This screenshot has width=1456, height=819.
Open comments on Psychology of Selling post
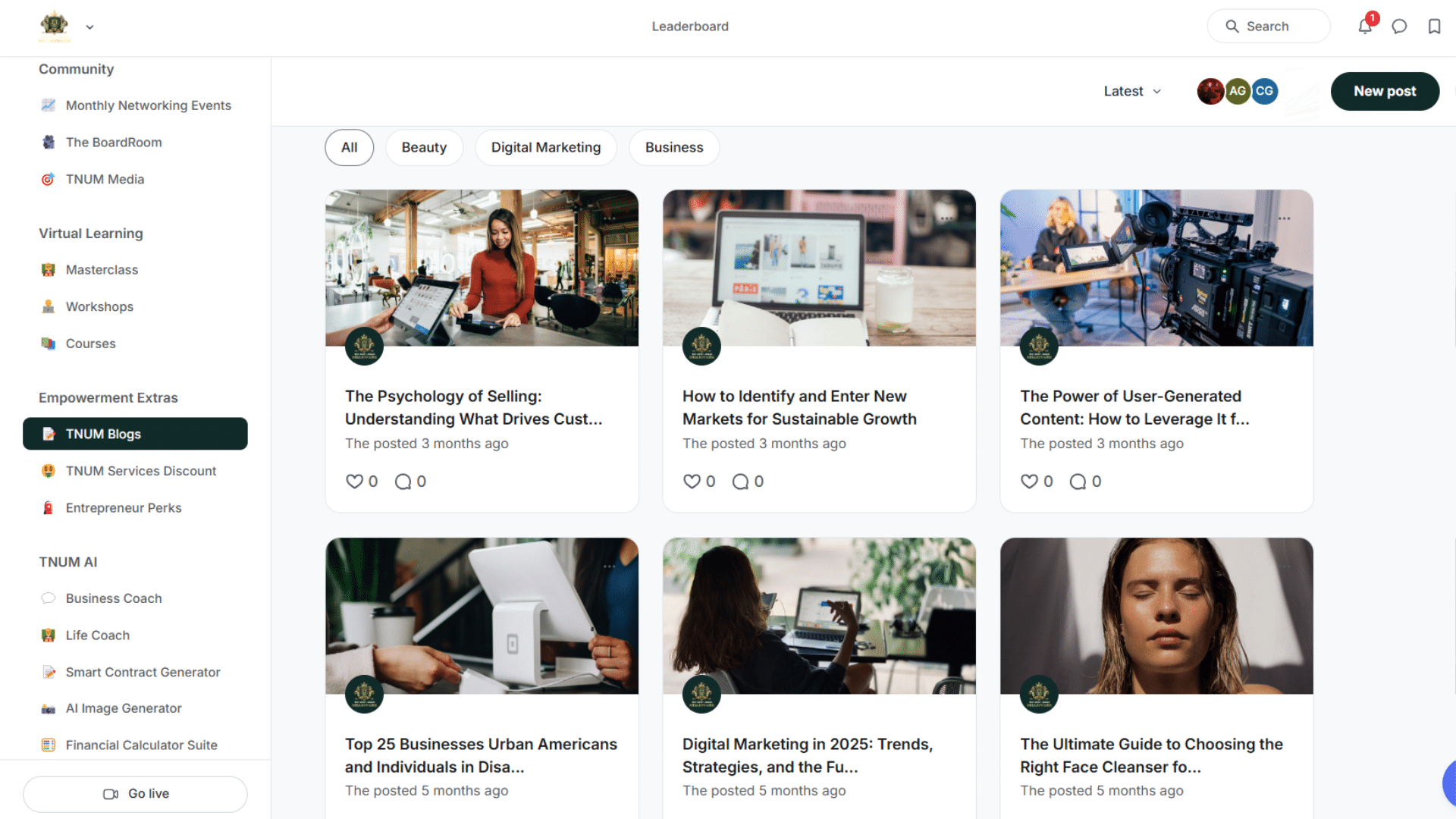pos(403,482)
